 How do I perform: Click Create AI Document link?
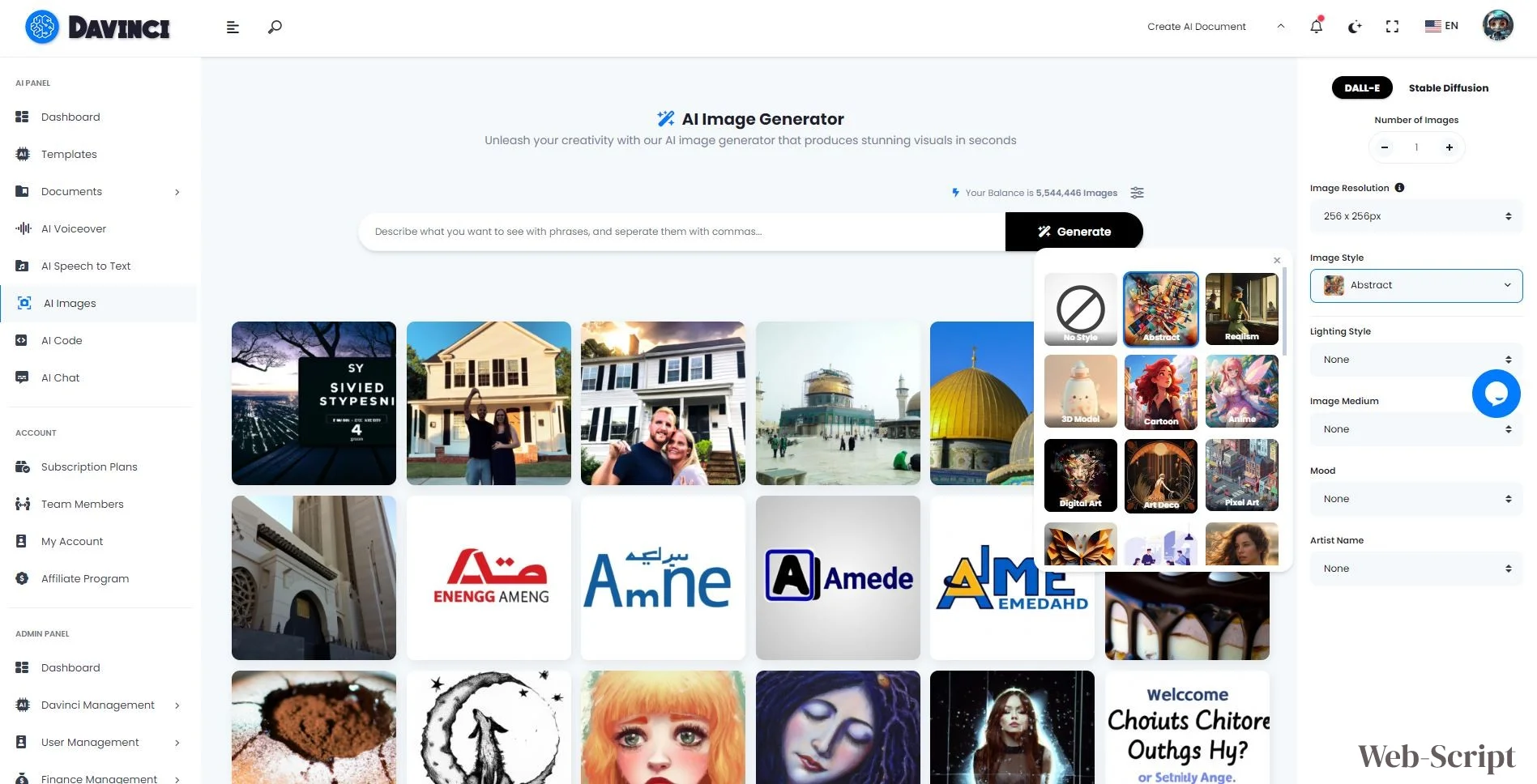[x=1197, y=27]
